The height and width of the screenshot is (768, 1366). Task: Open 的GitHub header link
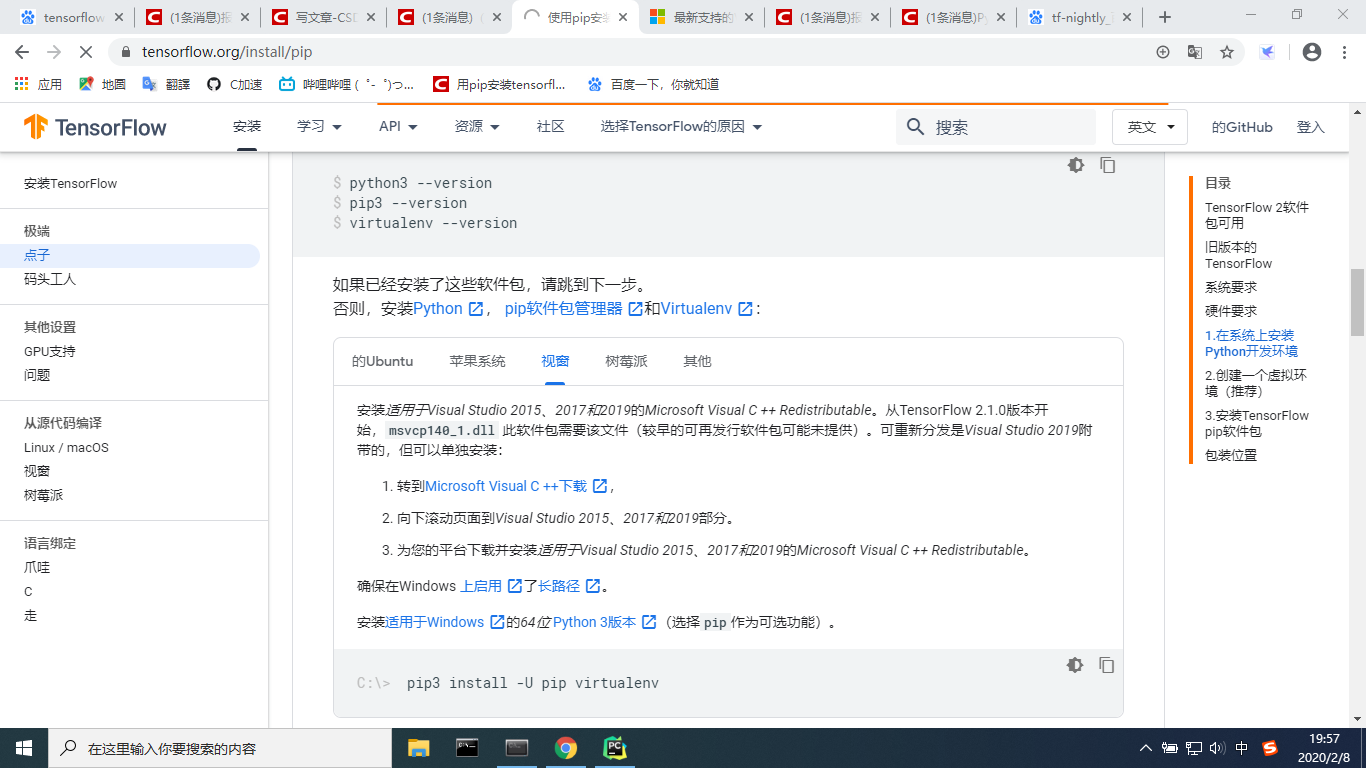click(1242, 127)
